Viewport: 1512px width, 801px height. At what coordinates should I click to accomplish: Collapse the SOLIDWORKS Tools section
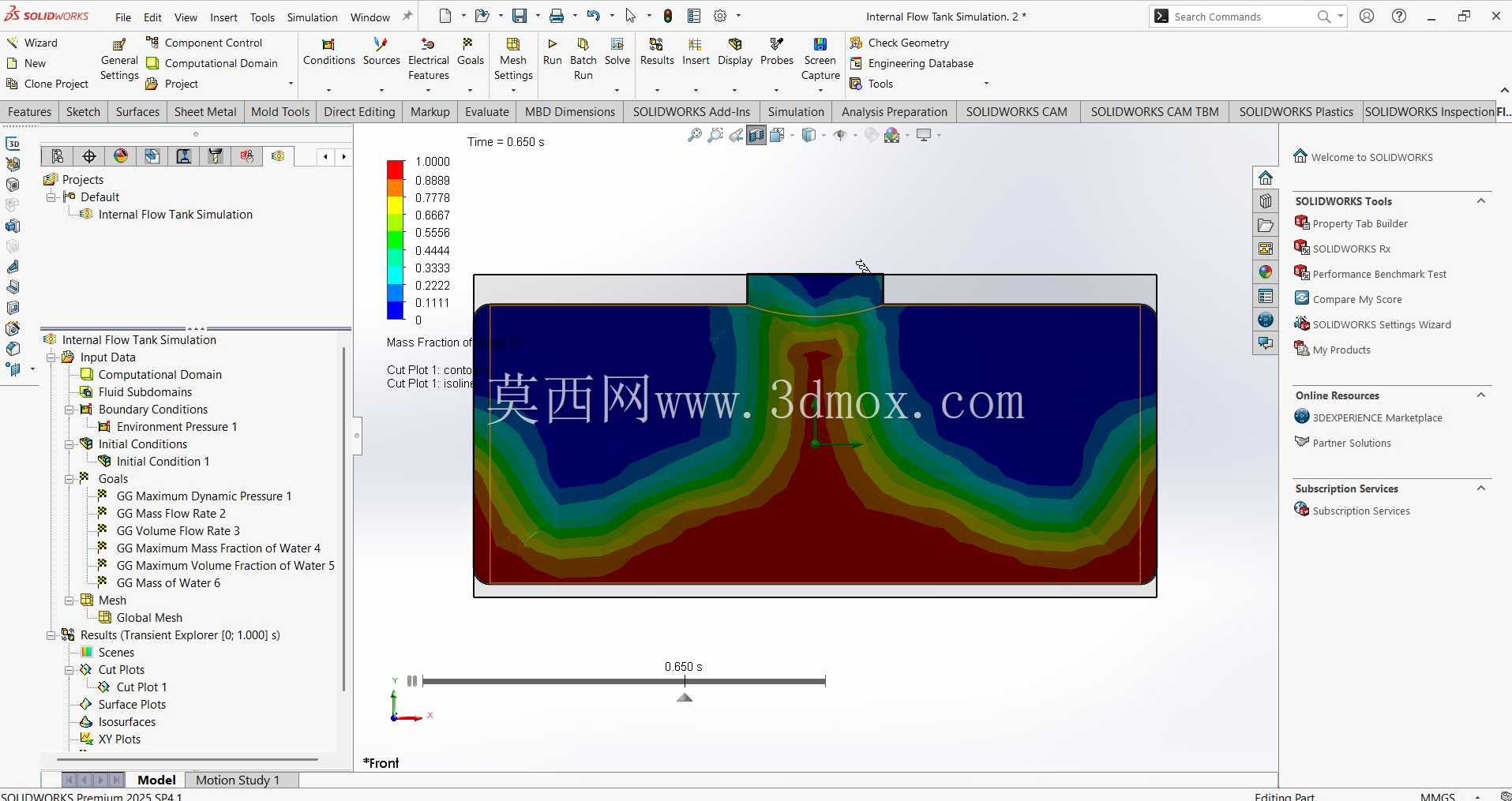click(x=1481, y=201)
